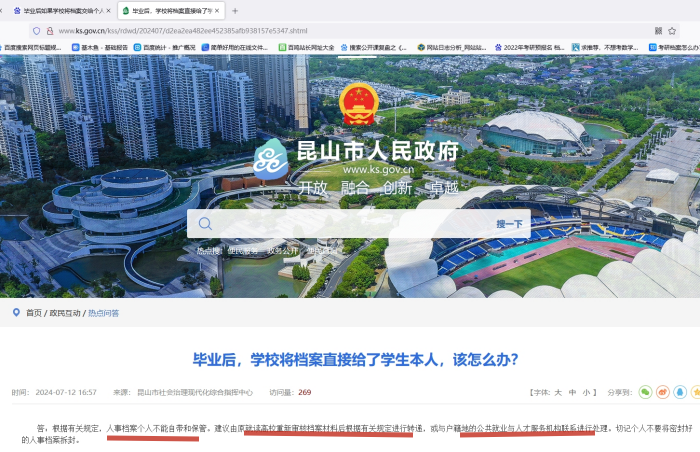Click the 搜一下 search button

click(509, 224)
